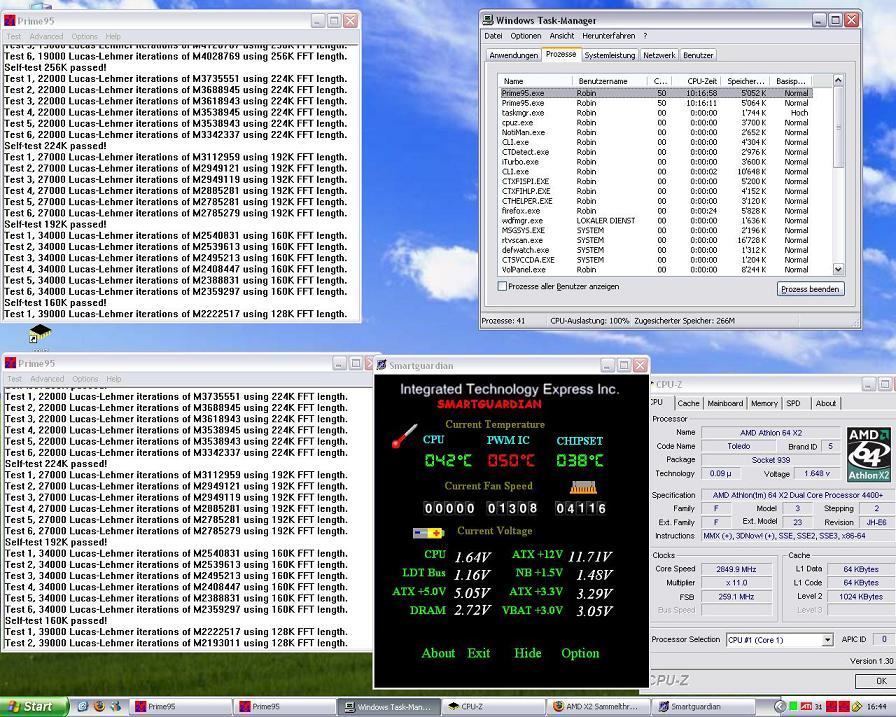Click the scroll-up arrow of the process list

838,81
